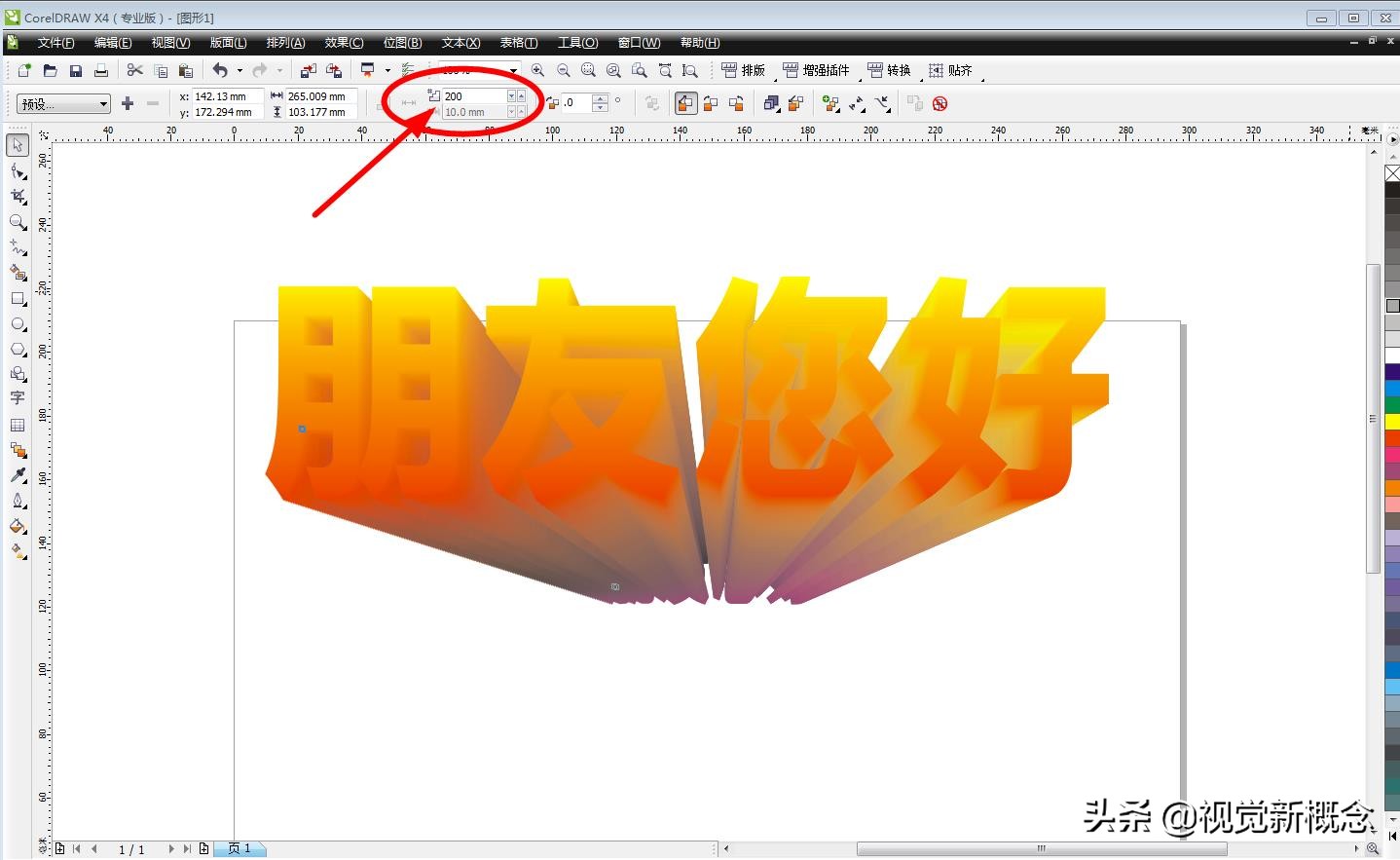Open the 预设 preset dropdown

tap(105, 102)
